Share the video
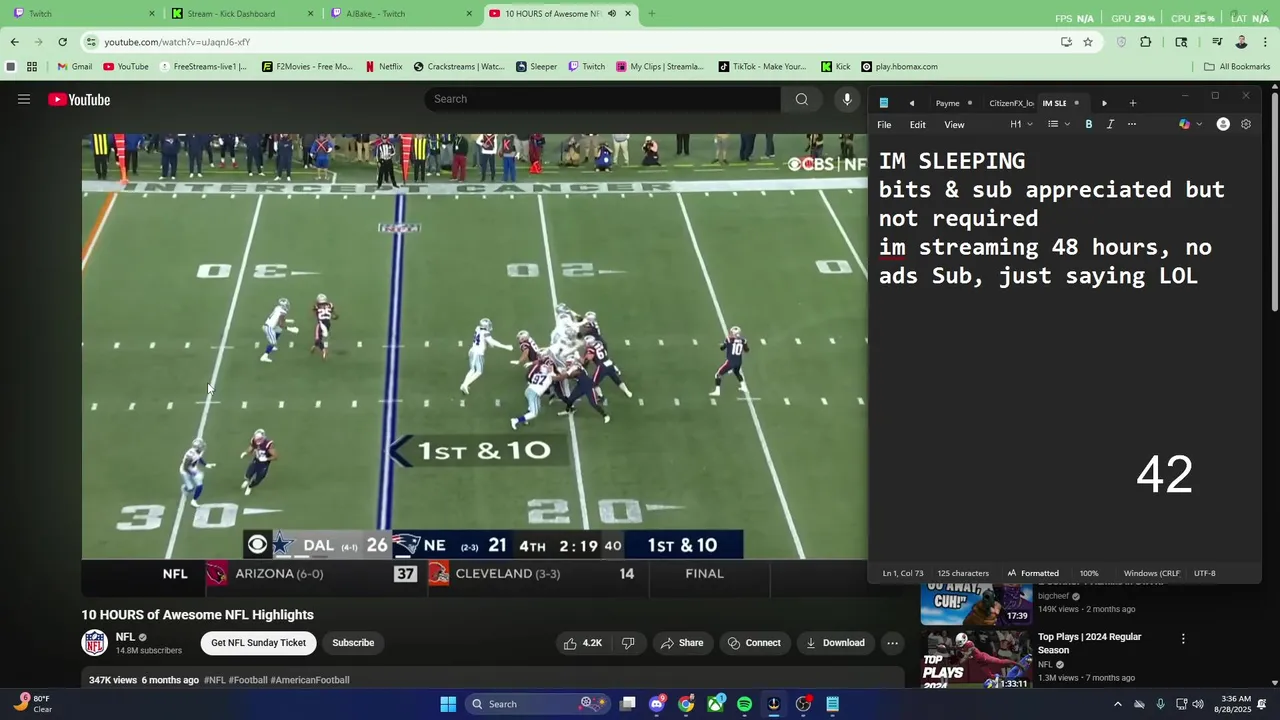The width and height of the screenshot is (1280, 720). [x=682, y=643]
